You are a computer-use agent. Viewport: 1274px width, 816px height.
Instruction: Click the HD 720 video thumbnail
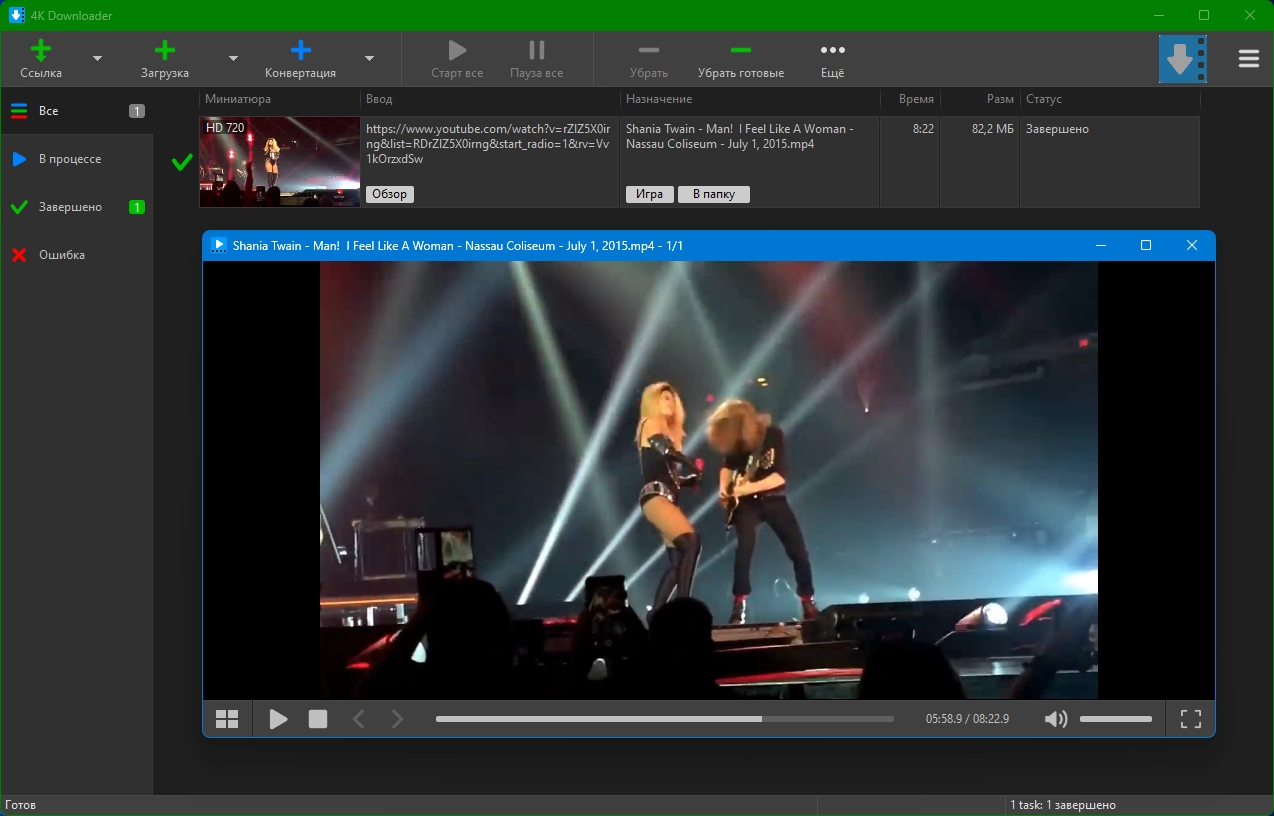(x=279, y=162)
